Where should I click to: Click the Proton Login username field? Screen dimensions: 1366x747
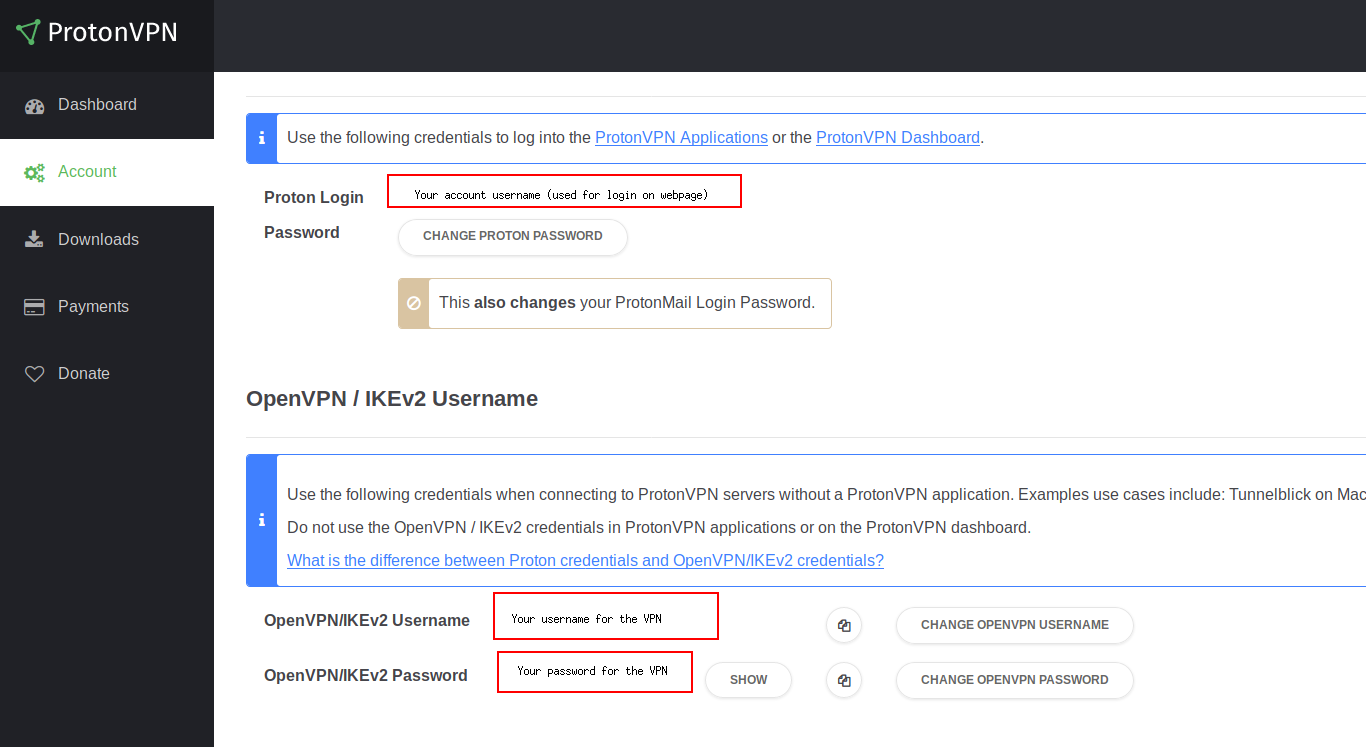point(564,191)
